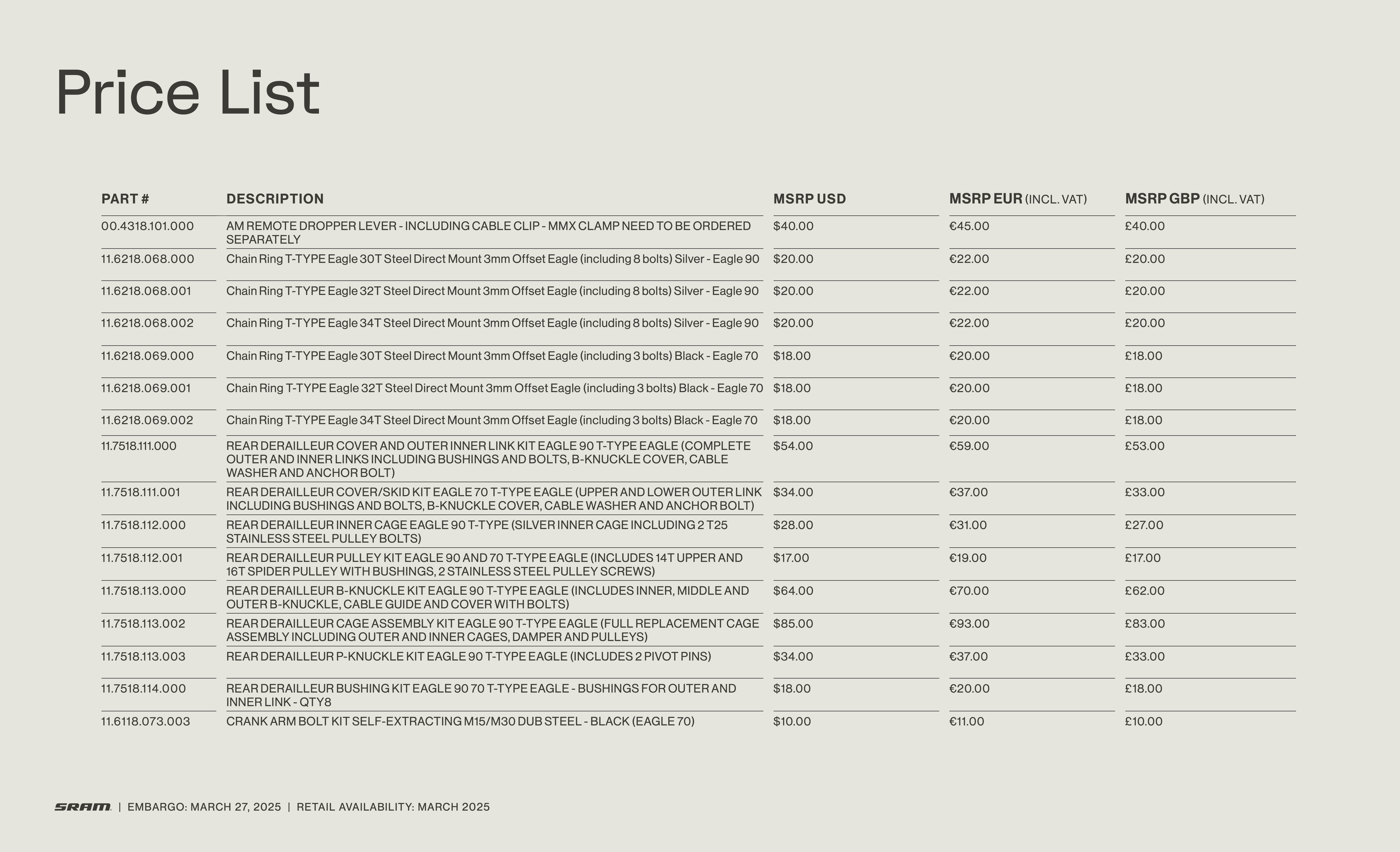Image resolution: width=1400 pixels, height=852 pixels.
Task: Click the $85.00 USD price
Action: (793, 624)
